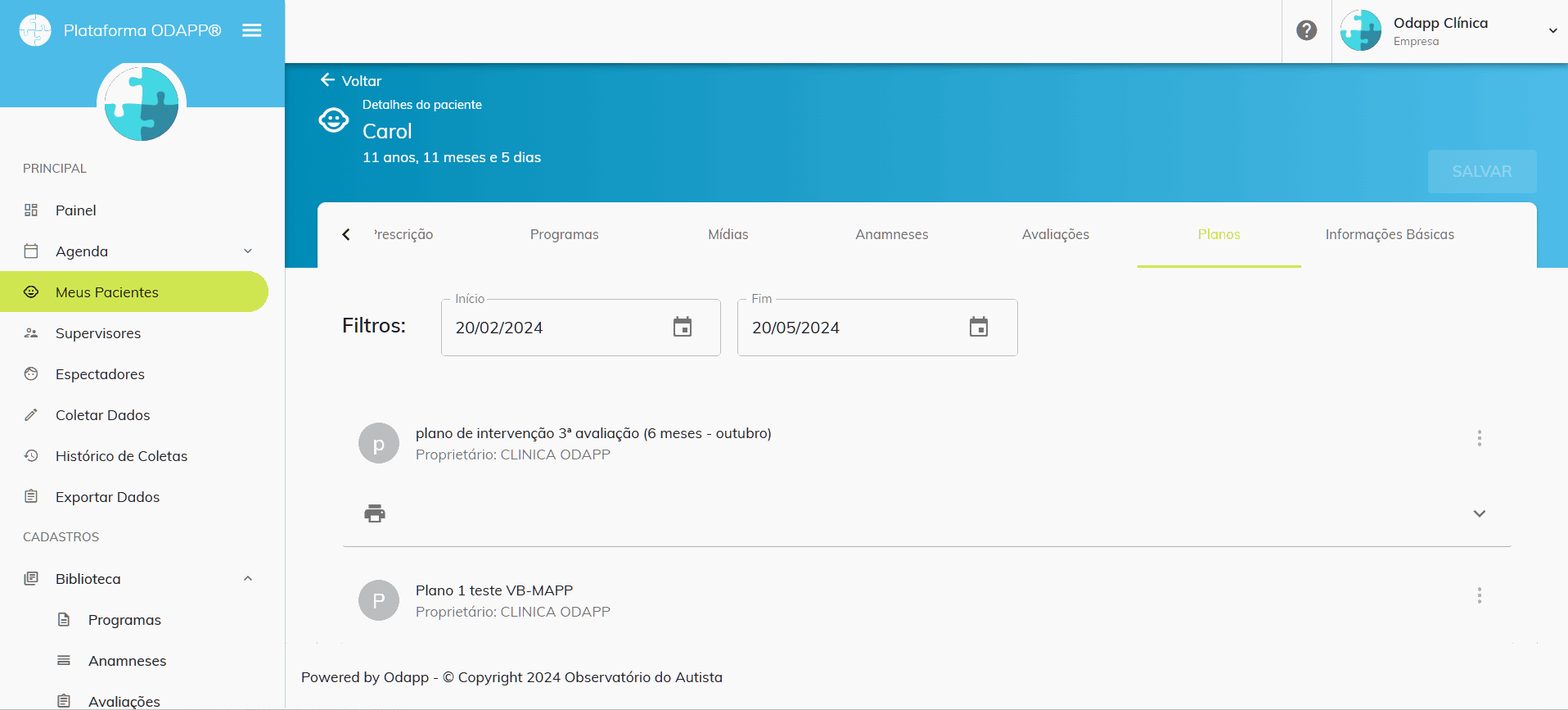Expand the plano de intervenção 3ª avaliação details
The image size is (1568, 710).
coord(1480,513)
